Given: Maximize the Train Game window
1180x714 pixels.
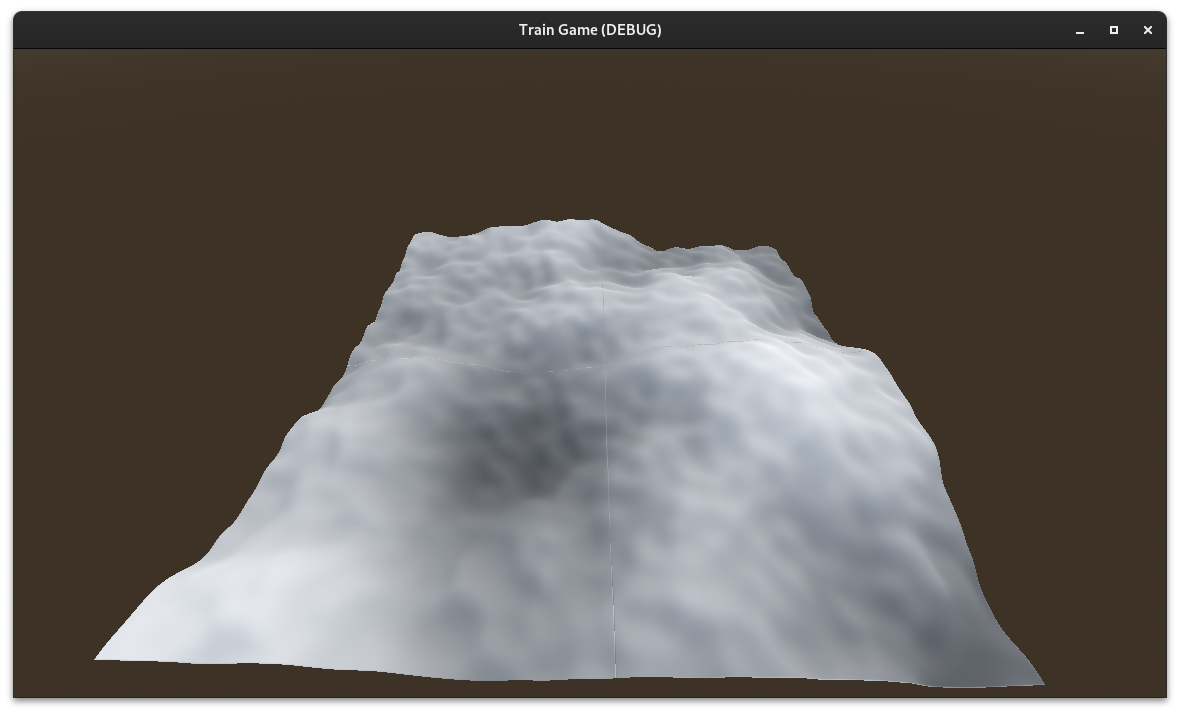Looking at the screenshot, I should [1114, 30].
